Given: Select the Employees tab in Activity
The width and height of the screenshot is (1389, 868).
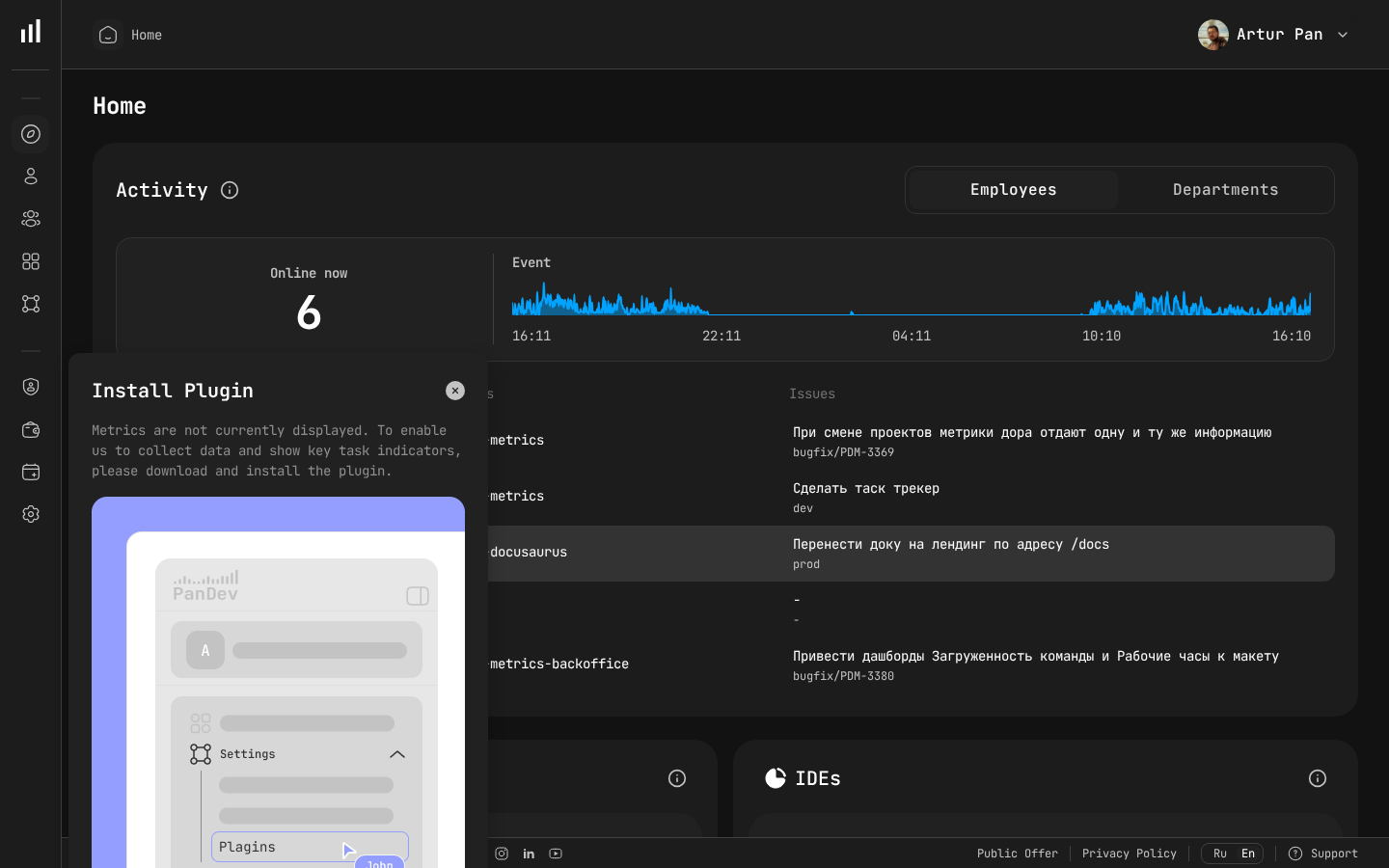Looking at the screenshot, I should 1013,190.
